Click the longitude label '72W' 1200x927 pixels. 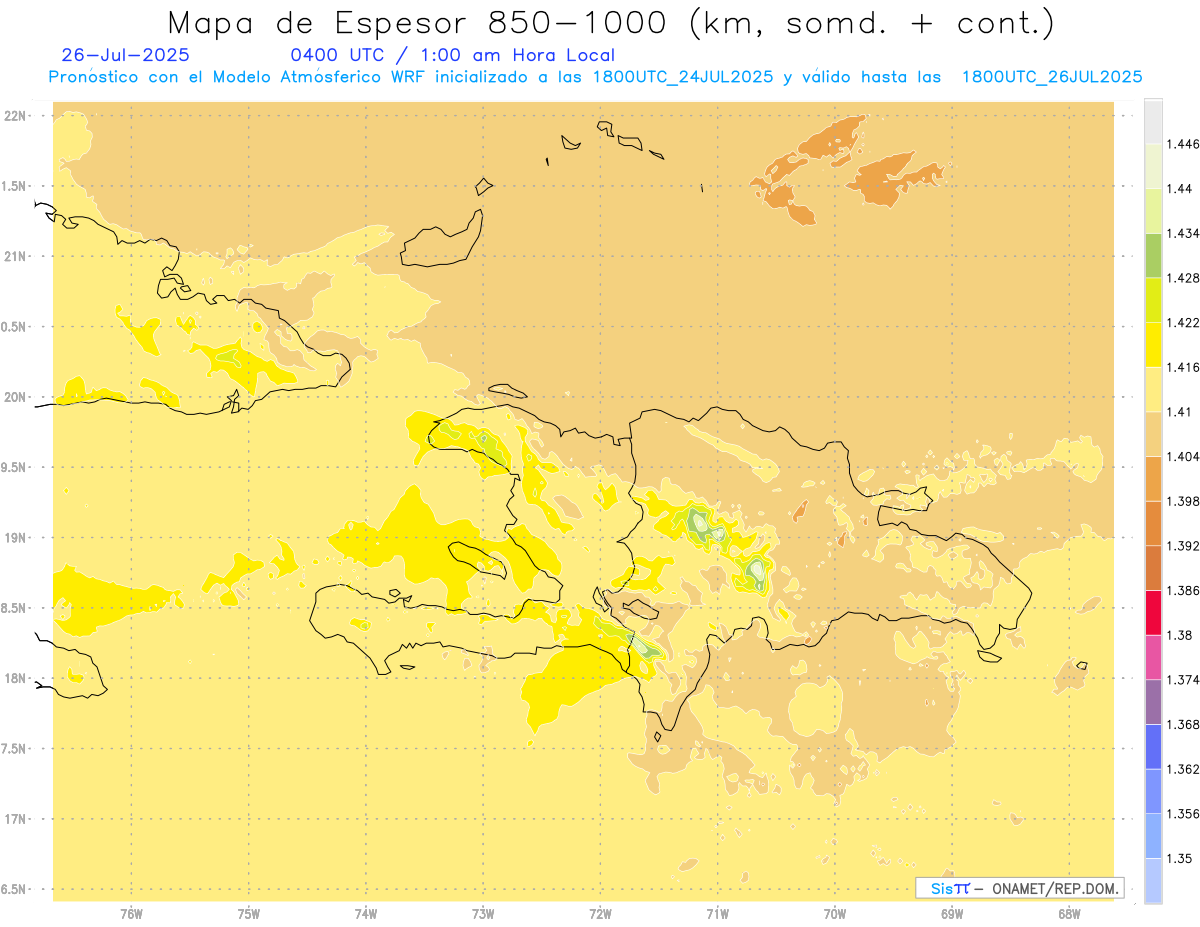[x=600, y=913]
